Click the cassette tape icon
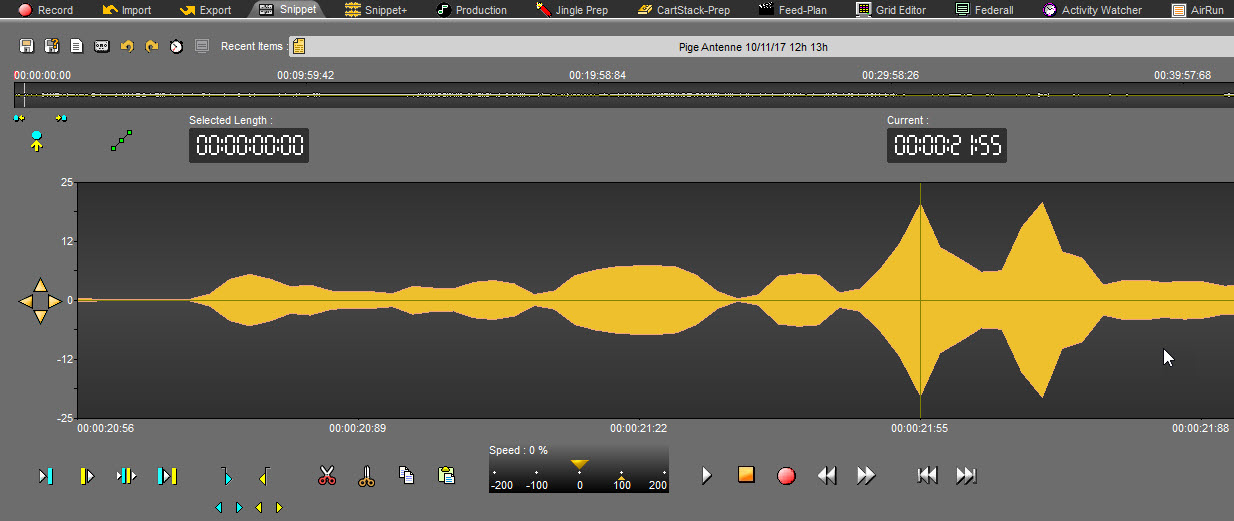The width and height of the screenshot is (1234, 521). (x=102, y=47)
